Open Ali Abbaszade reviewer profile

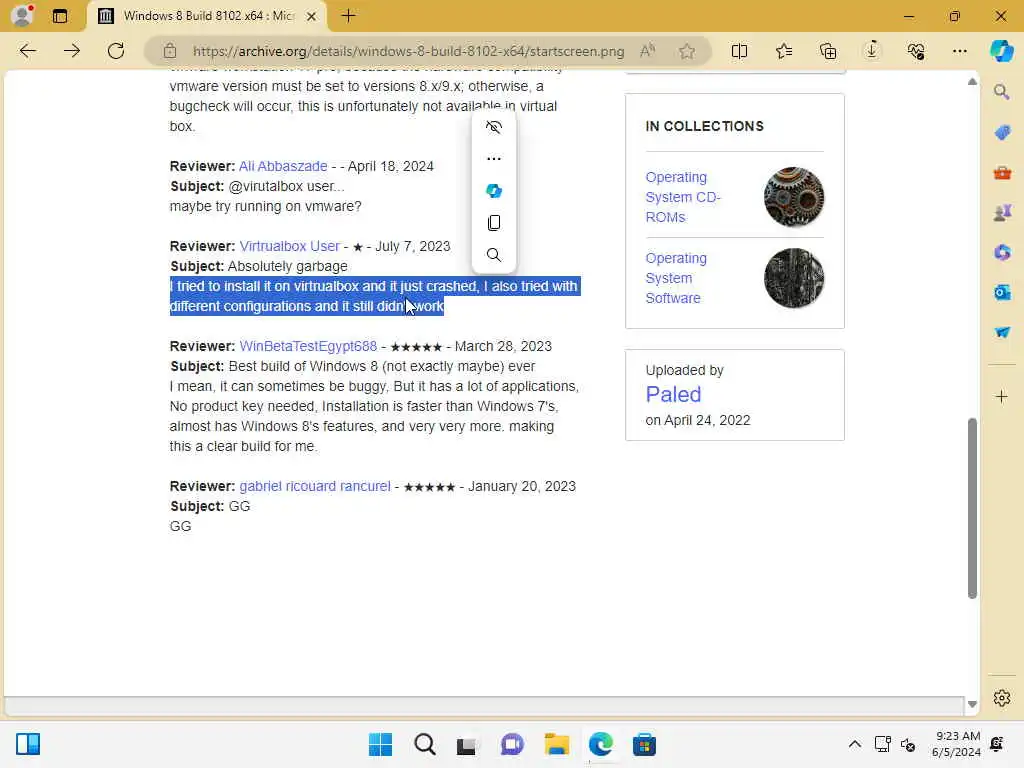coord(283,166)
